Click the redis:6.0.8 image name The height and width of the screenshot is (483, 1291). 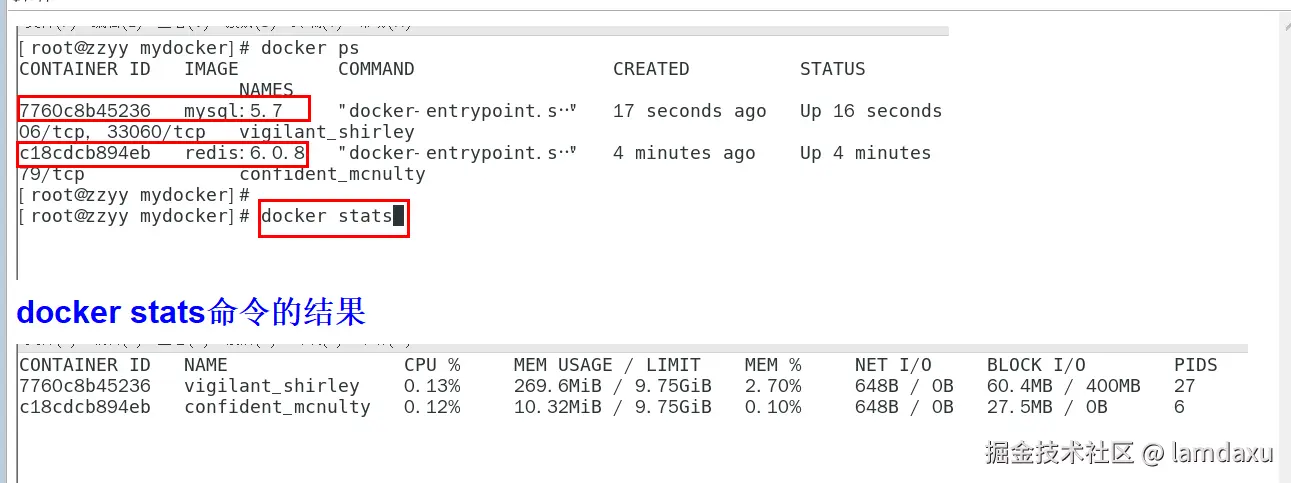point(244,153)
